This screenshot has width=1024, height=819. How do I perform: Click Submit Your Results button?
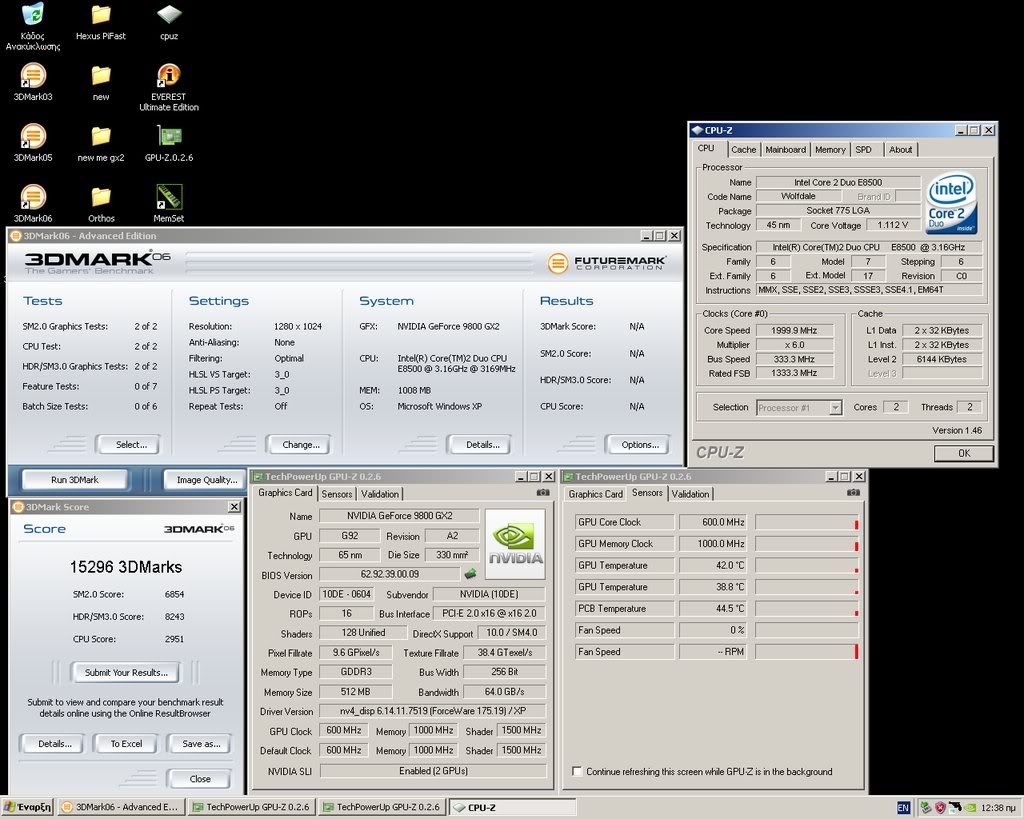coord(126,672)
